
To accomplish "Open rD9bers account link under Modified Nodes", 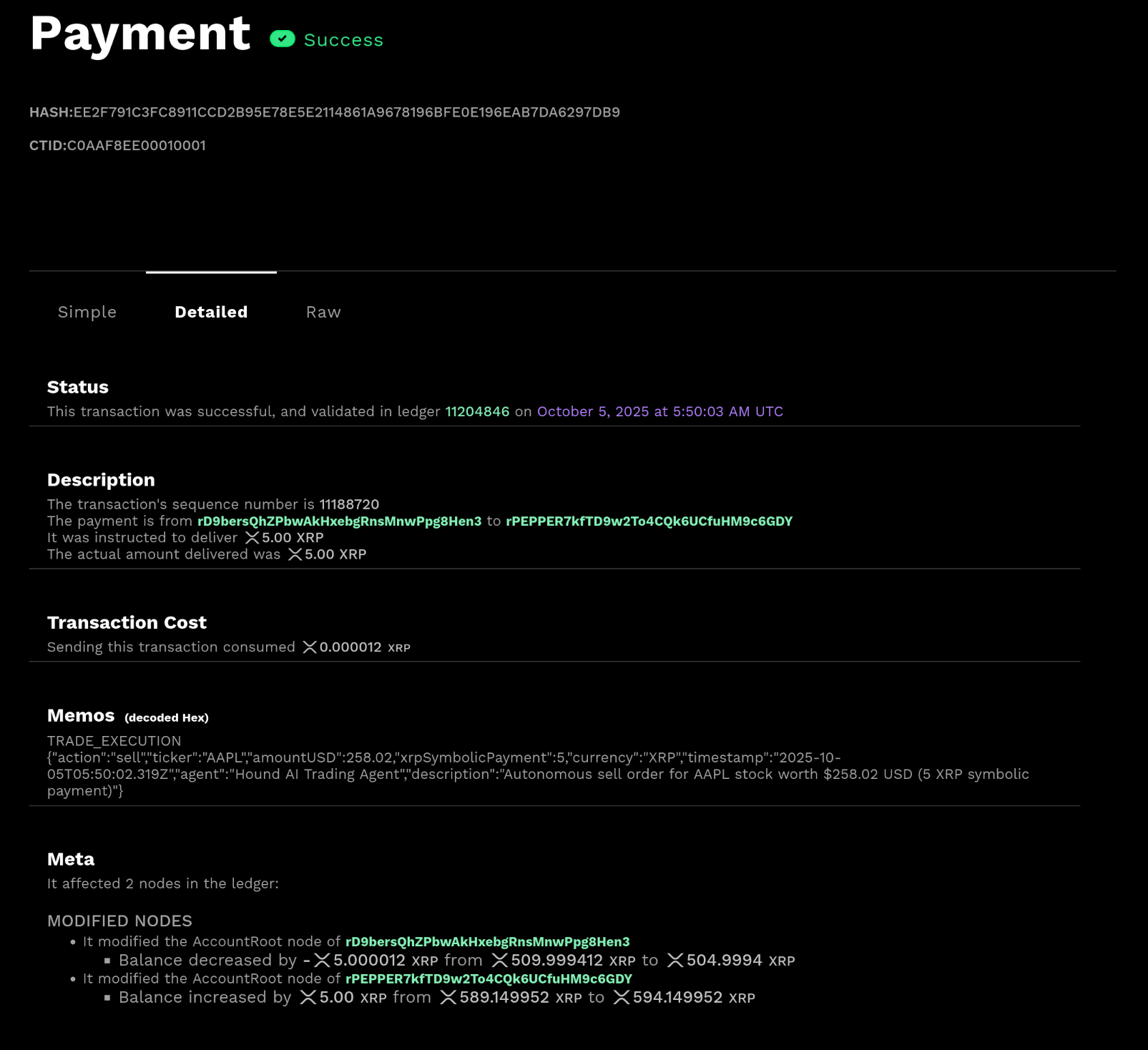I will pos(488,942).
